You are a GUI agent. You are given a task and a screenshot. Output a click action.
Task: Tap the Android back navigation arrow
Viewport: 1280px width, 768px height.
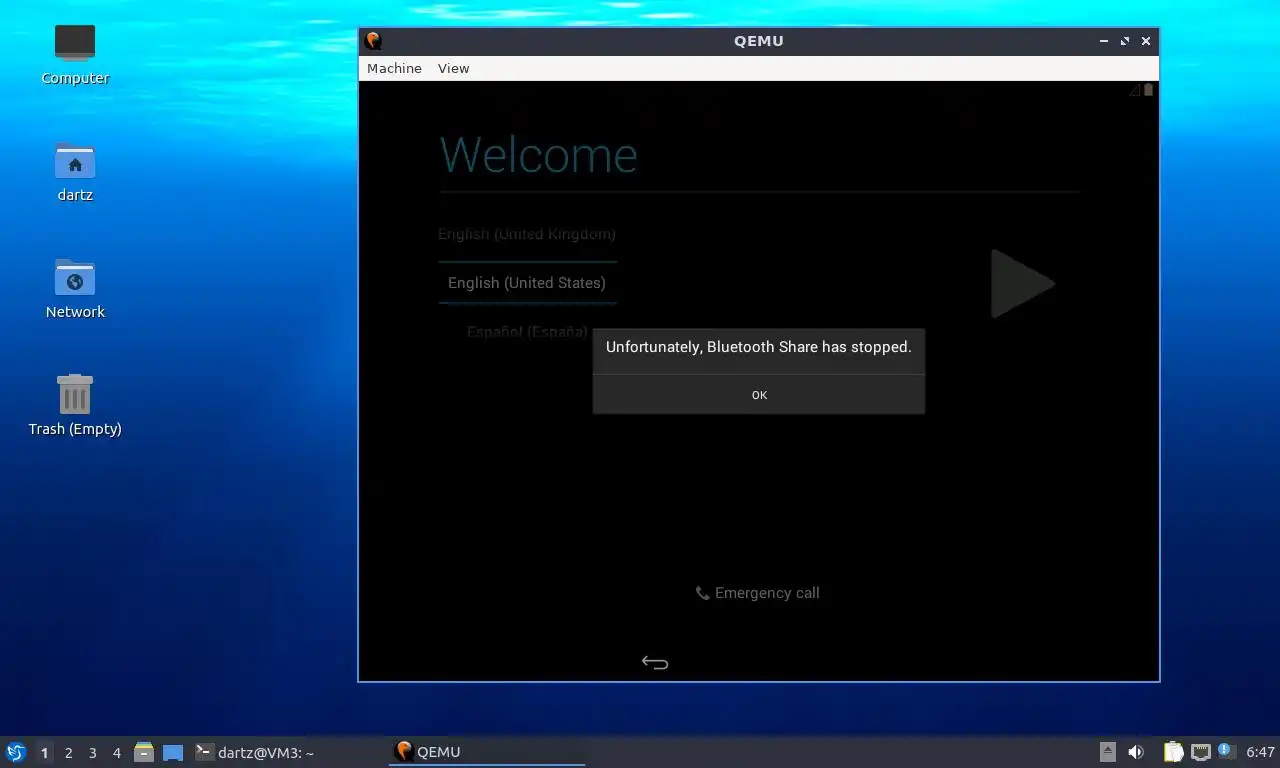(x=655, y=662)
